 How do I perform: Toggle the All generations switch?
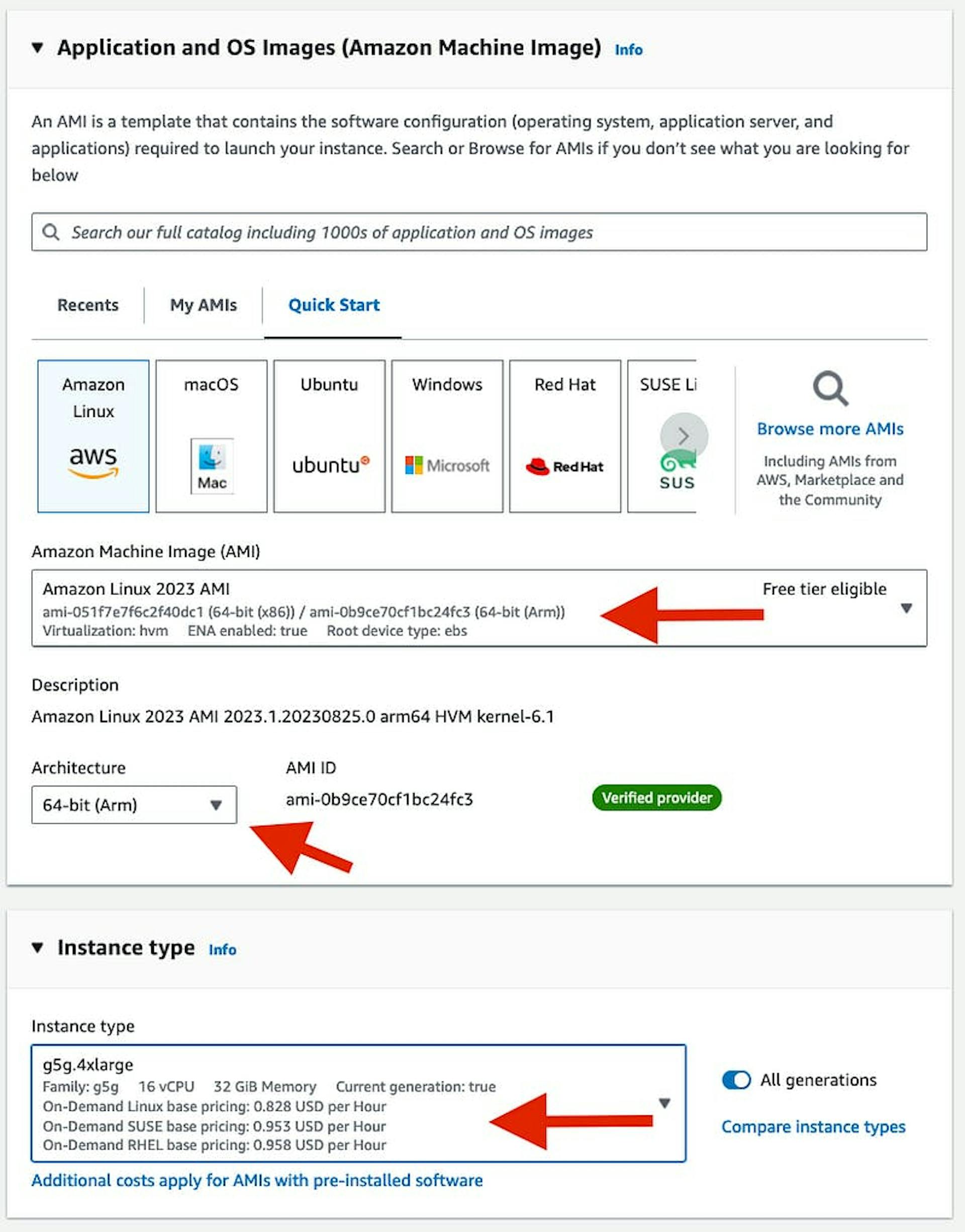(736, 1080)
